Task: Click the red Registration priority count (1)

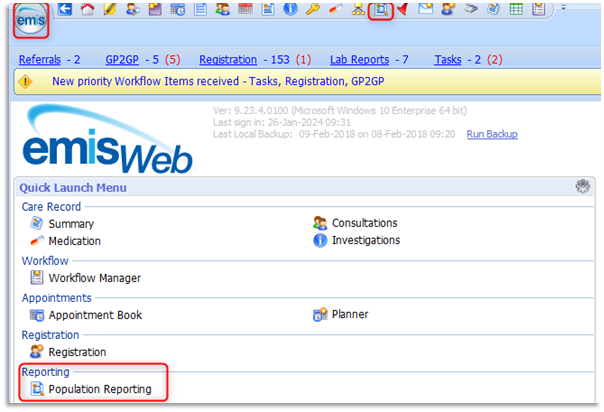Action: point(304,60)
